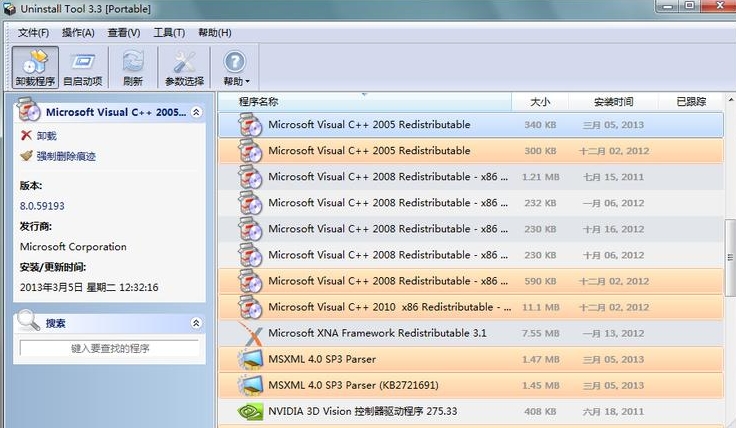Click the XNA Framework Redistributable icon
Image resolution: width=736 pixels, height=428 pixels.
pos(250,334)
